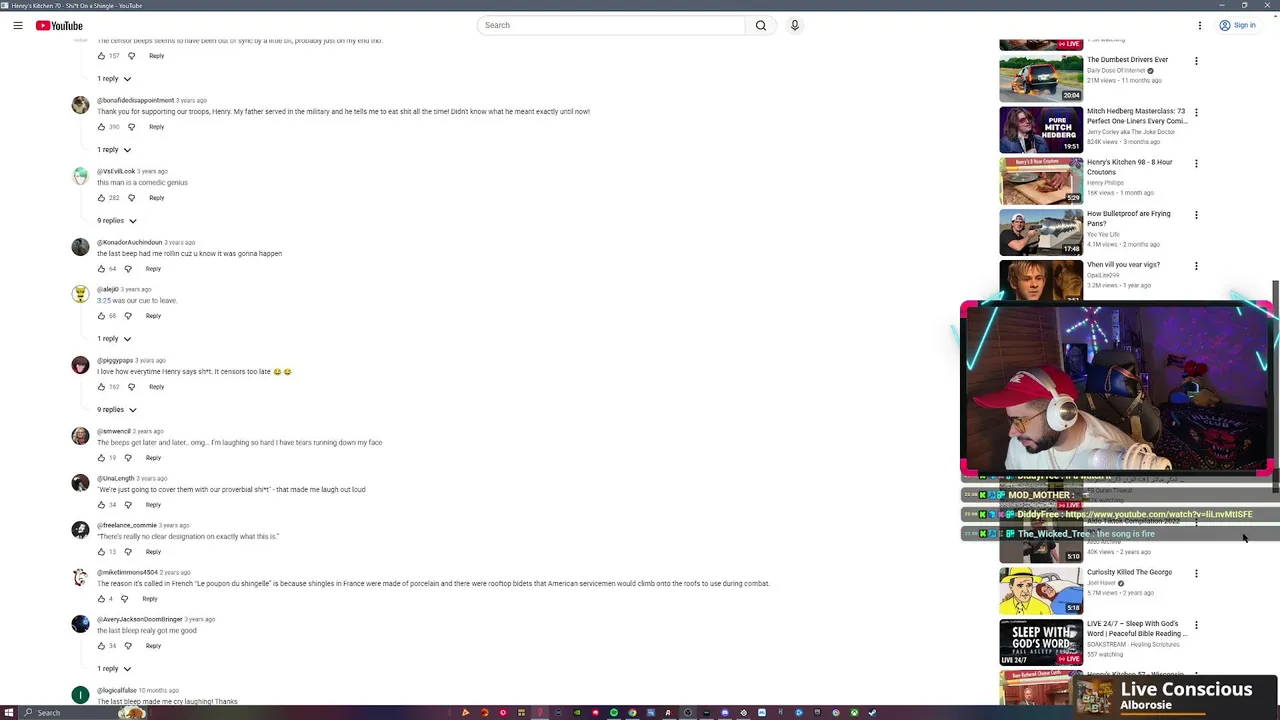
Task: Open options for The Dumbest Drivers Ever
Action: tap(1196, 61)
